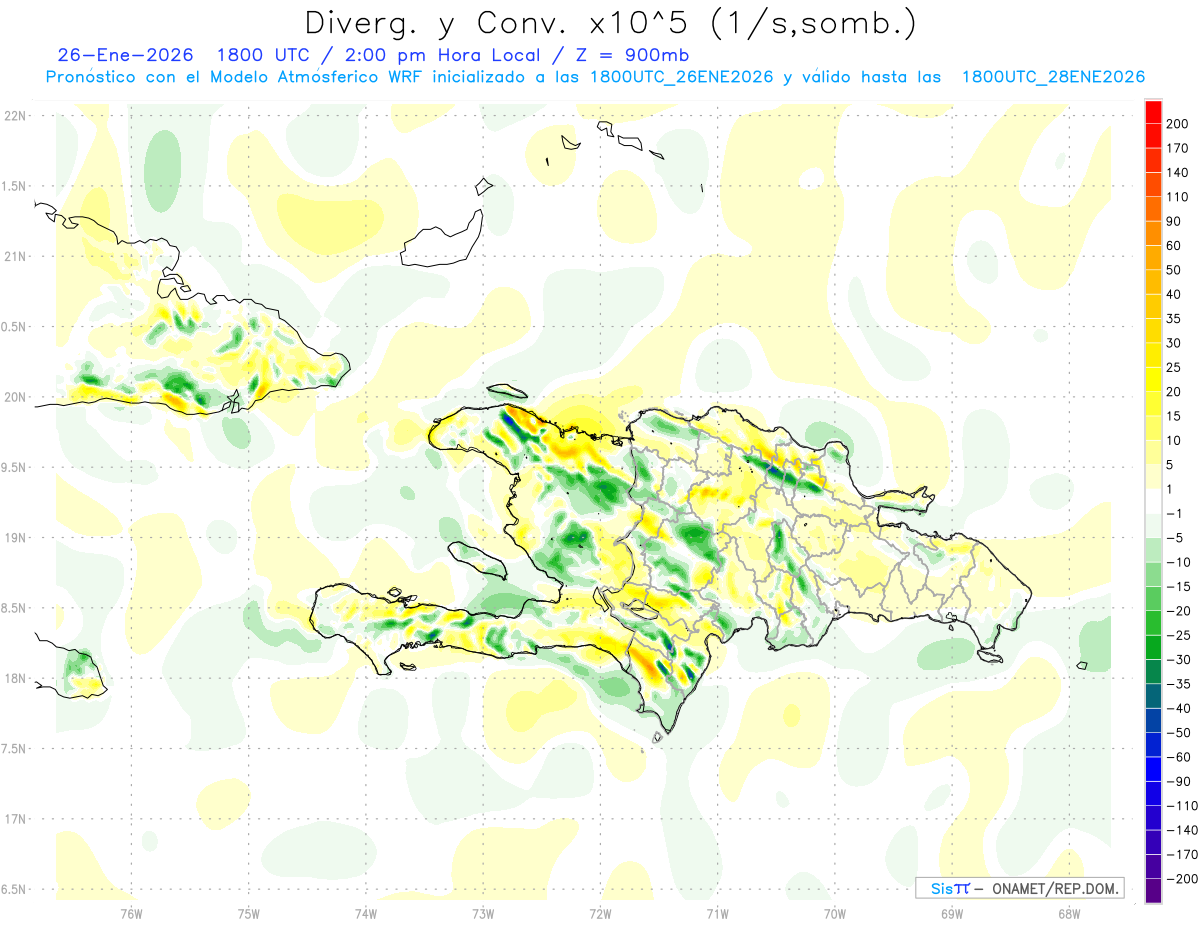
Task: Click the longitude label '68W'
Action: coord(1068,913)
